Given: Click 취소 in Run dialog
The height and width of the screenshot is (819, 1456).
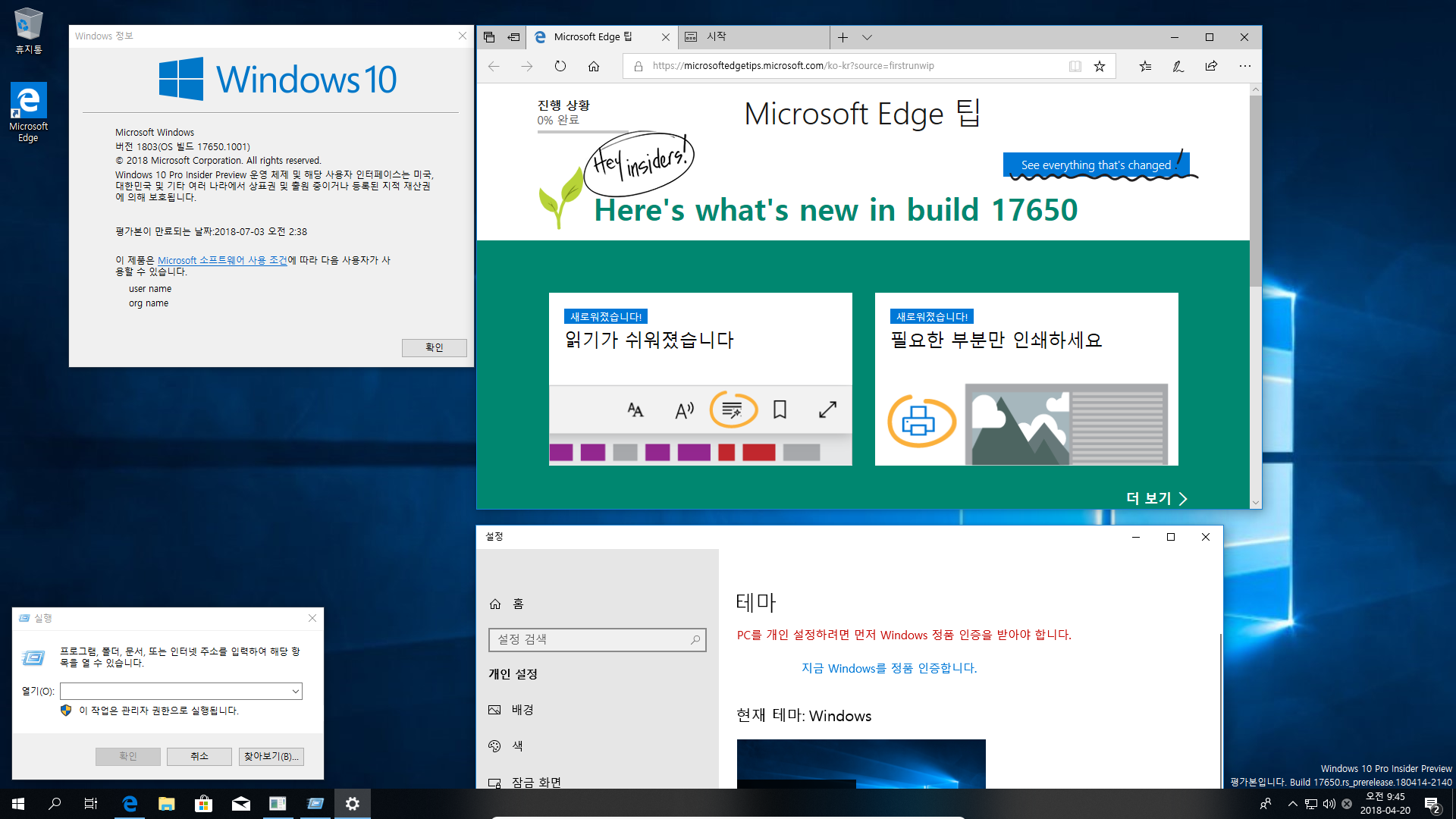Looking at the screenshot, I should 199,756.
